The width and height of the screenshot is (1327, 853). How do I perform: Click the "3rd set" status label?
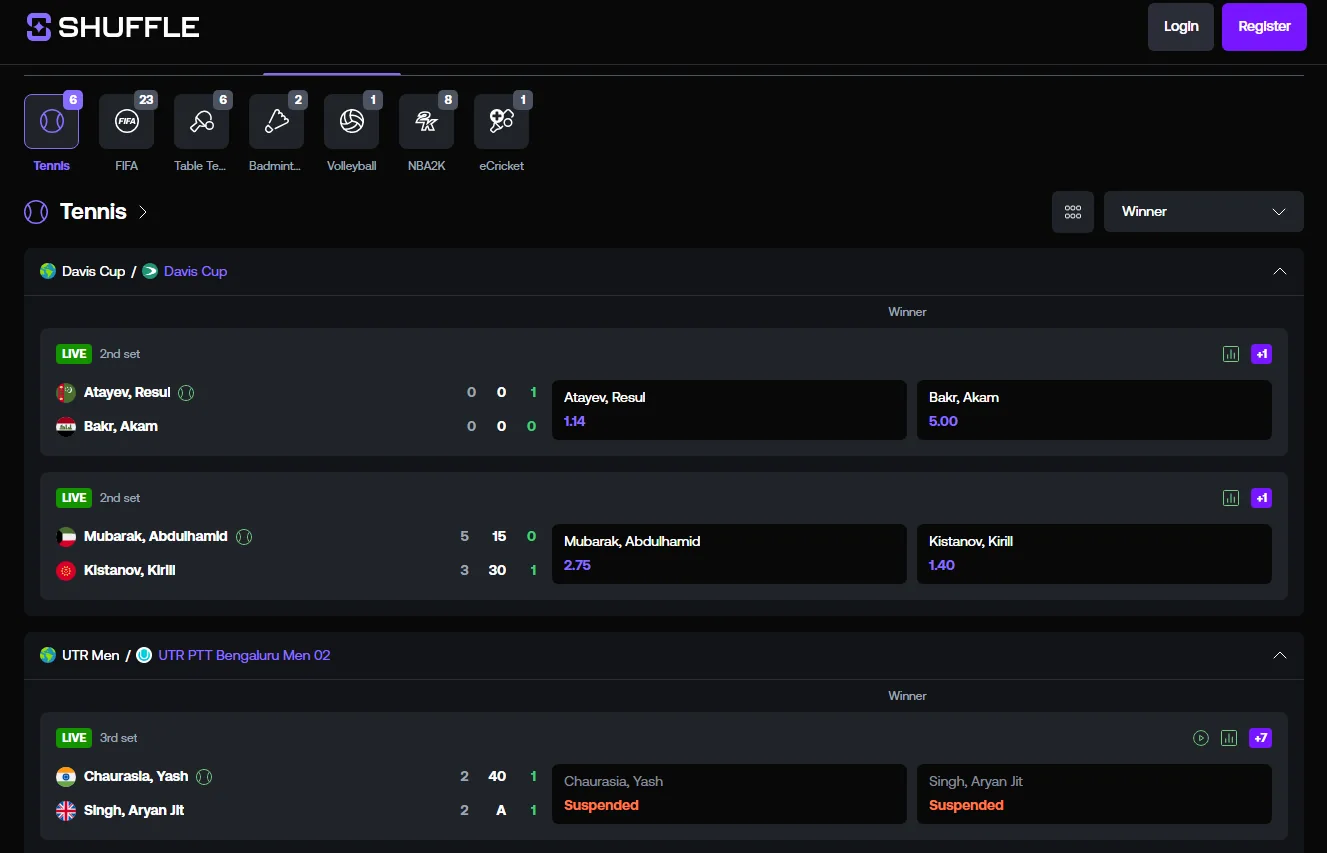pos(119,738)
